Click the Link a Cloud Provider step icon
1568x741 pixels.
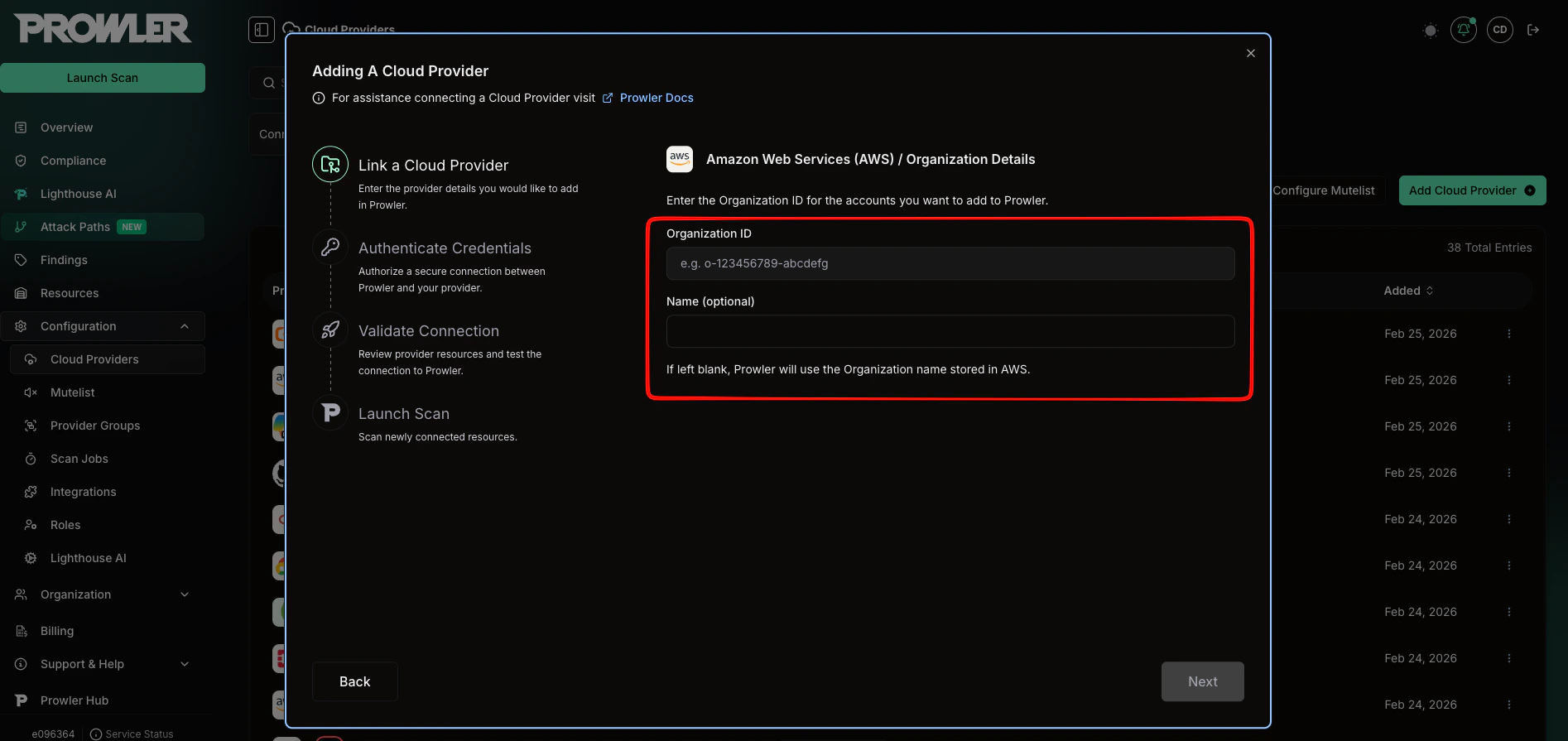pos(330,164)
